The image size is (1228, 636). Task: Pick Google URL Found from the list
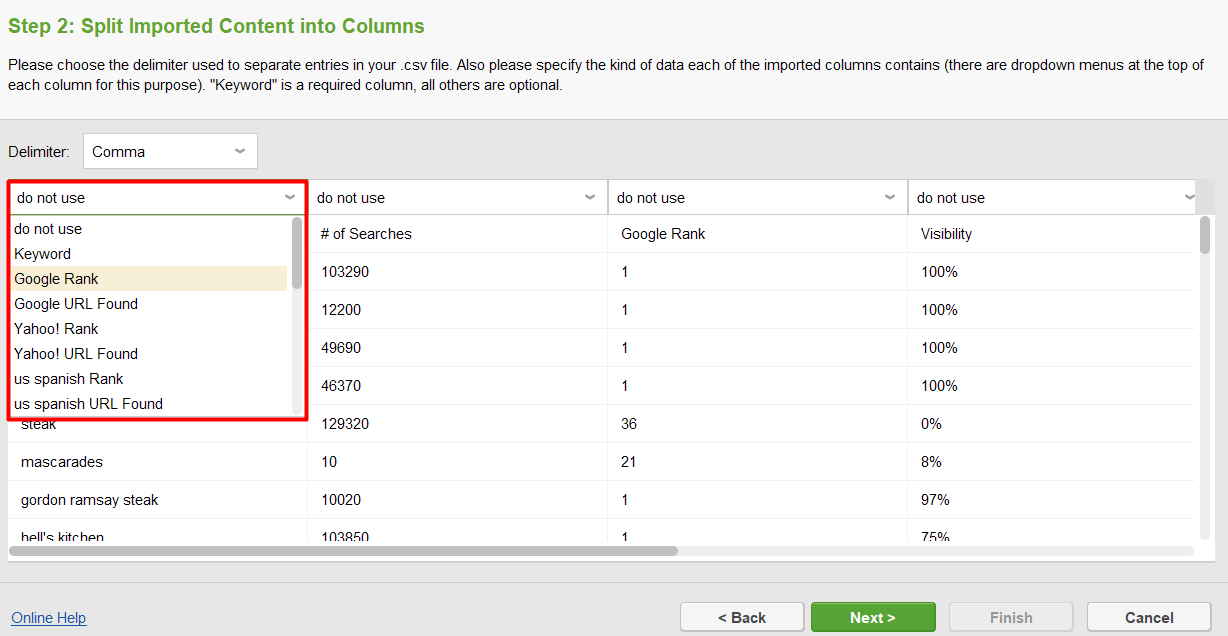(150, 304)
